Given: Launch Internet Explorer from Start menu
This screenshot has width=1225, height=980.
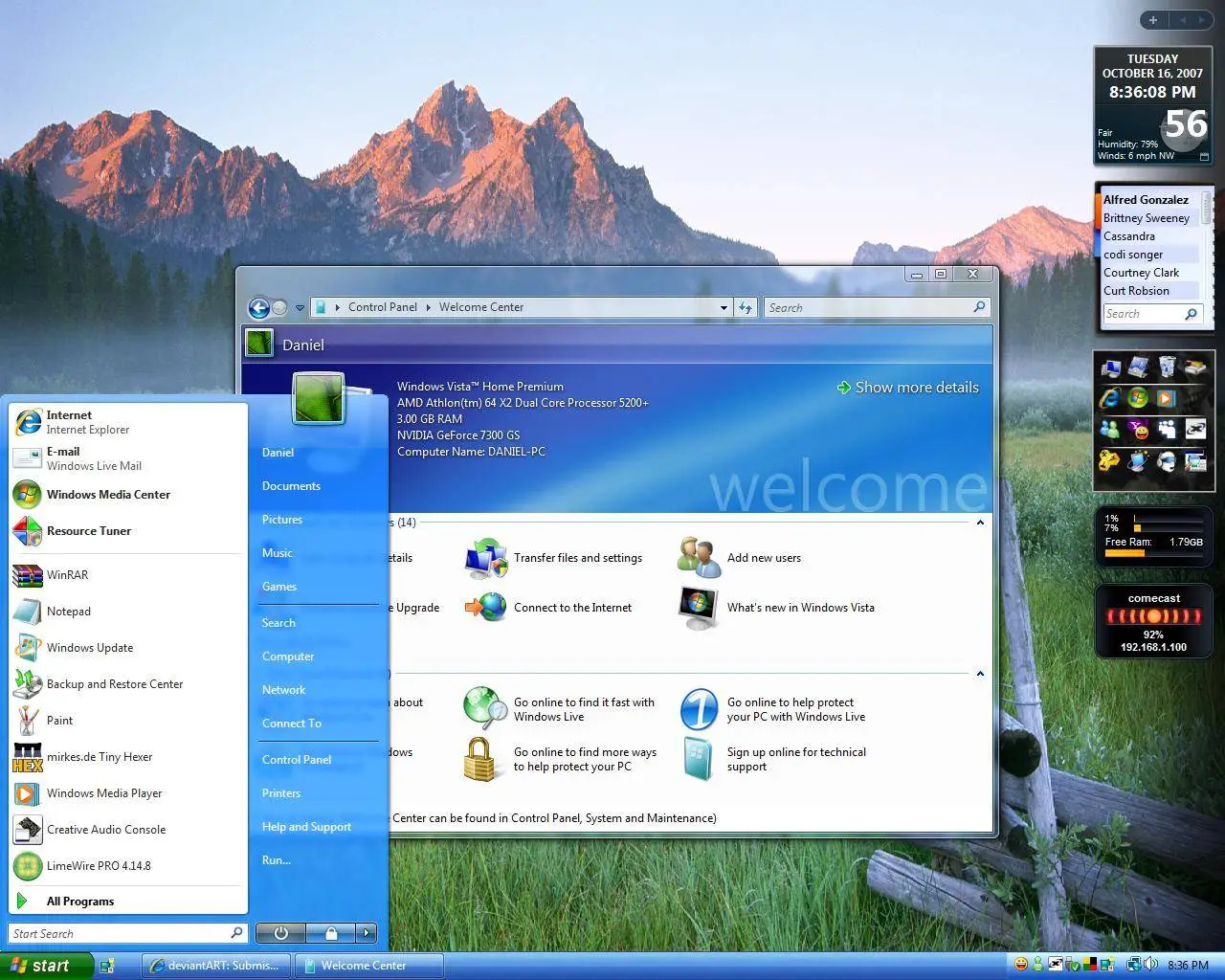Looking at the screenshot, I should tap(128, 422).
